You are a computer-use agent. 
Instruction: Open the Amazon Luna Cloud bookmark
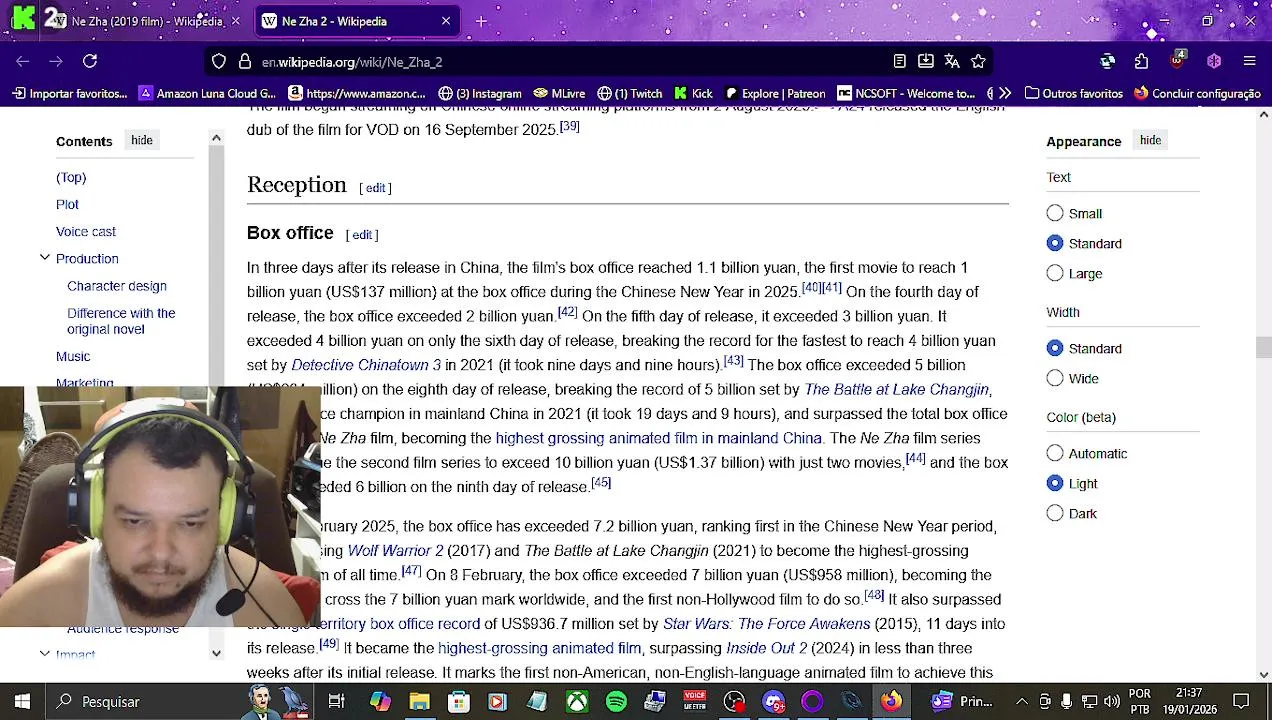tap(207, 93)
